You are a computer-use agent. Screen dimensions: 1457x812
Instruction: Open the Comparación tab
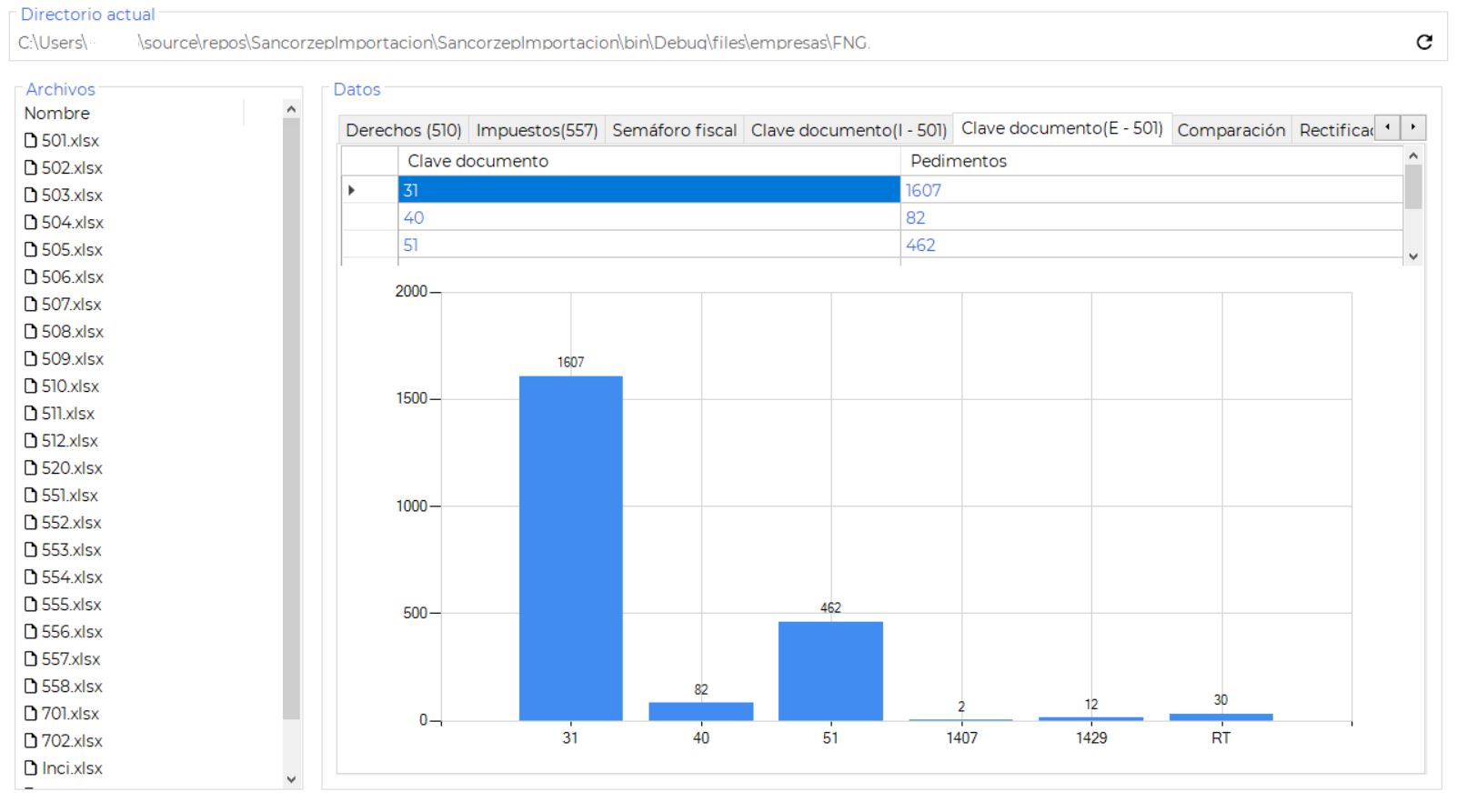(1231, 130)
